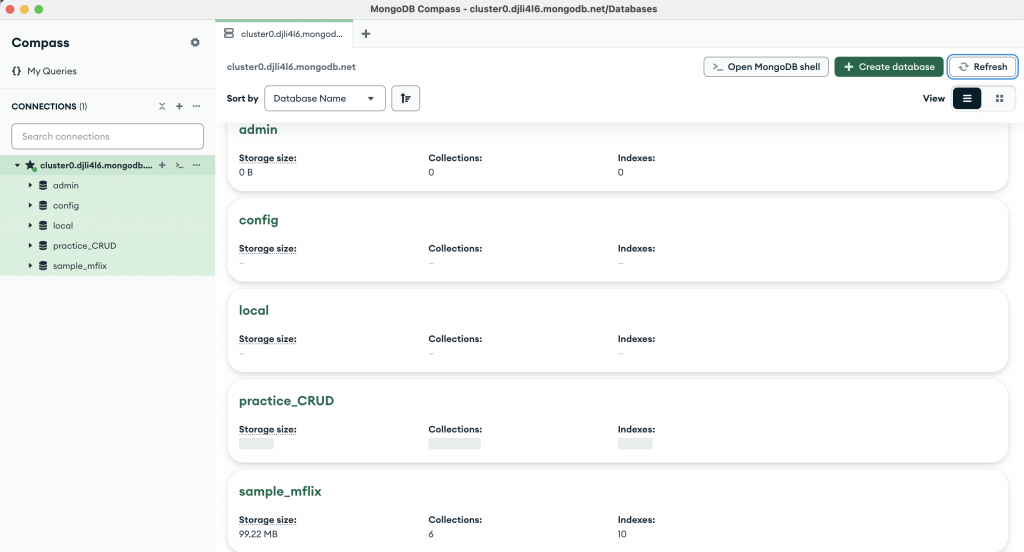The height and width of the screenshot is (552, 1024).
Task: Select practice_CRUD in sidebar tree
Action: (84, 246)
